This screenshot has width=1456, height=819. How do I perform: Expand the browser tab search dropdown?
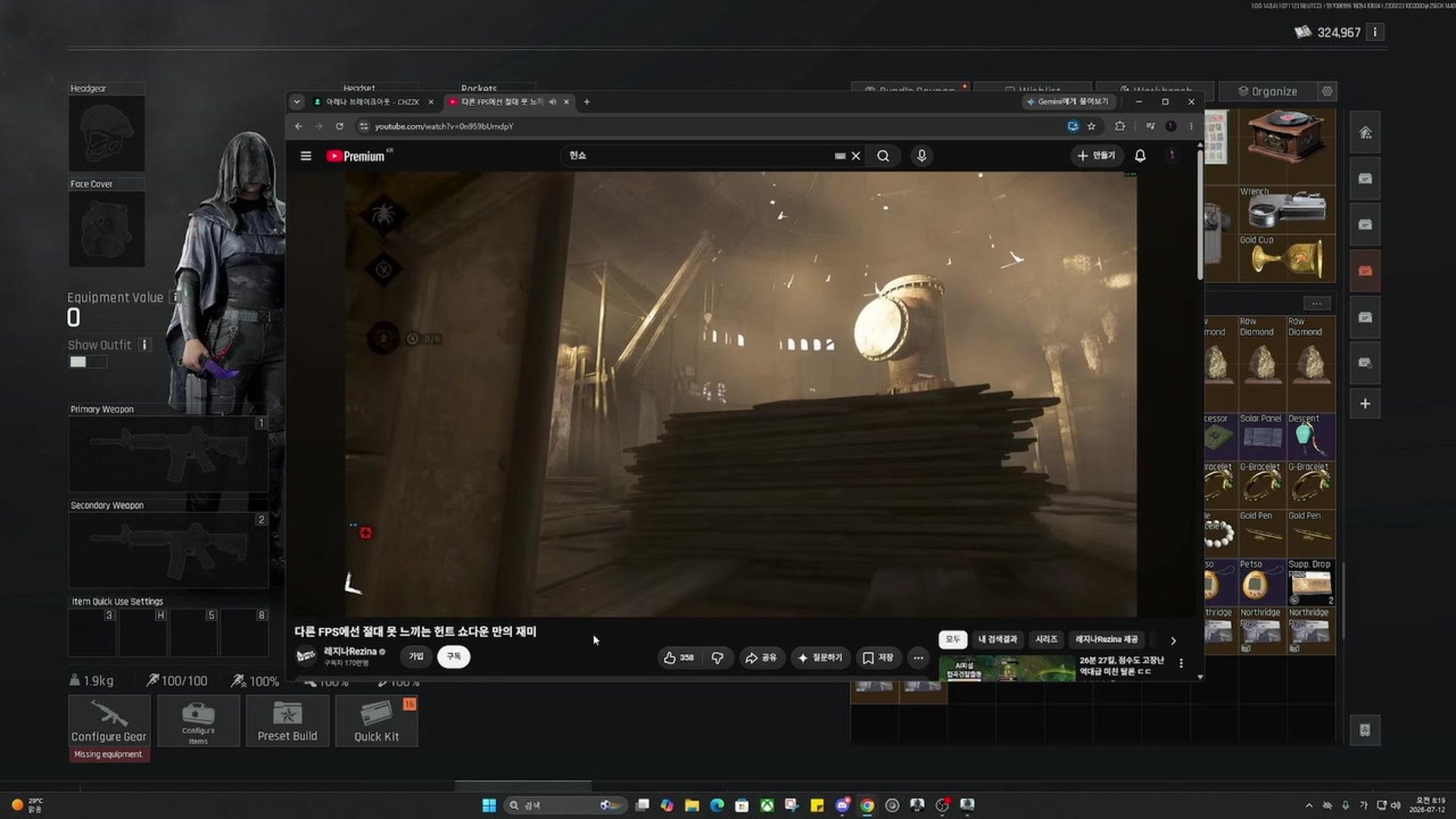point(297,102)
